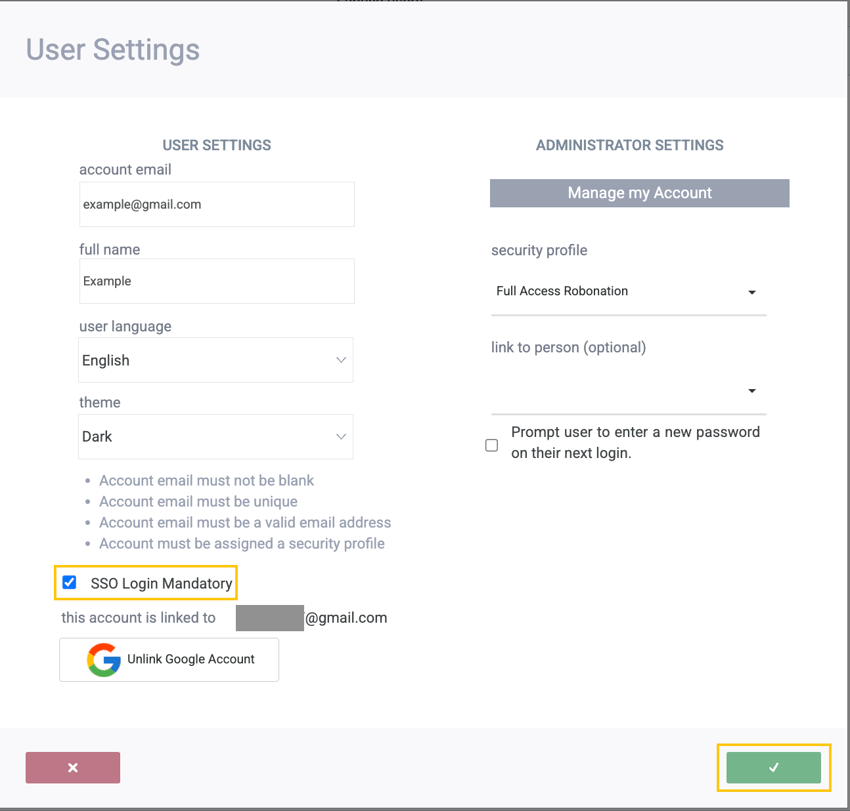This screenshot has height=811, width=850.
Task: Click the account email input field
Action: coord(216,204)
